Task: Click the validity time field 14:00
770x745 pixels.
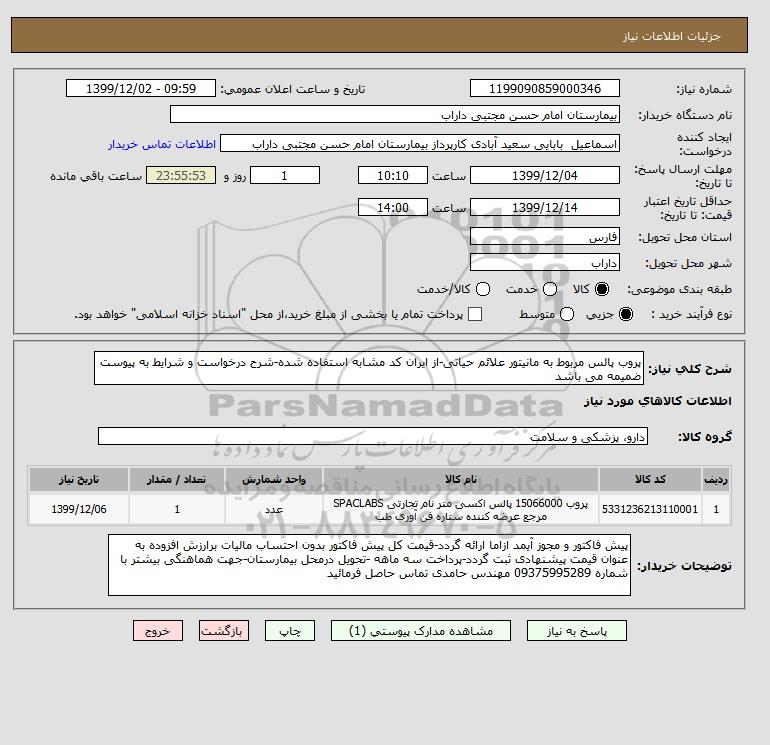Action: click(x=393, y=207)
